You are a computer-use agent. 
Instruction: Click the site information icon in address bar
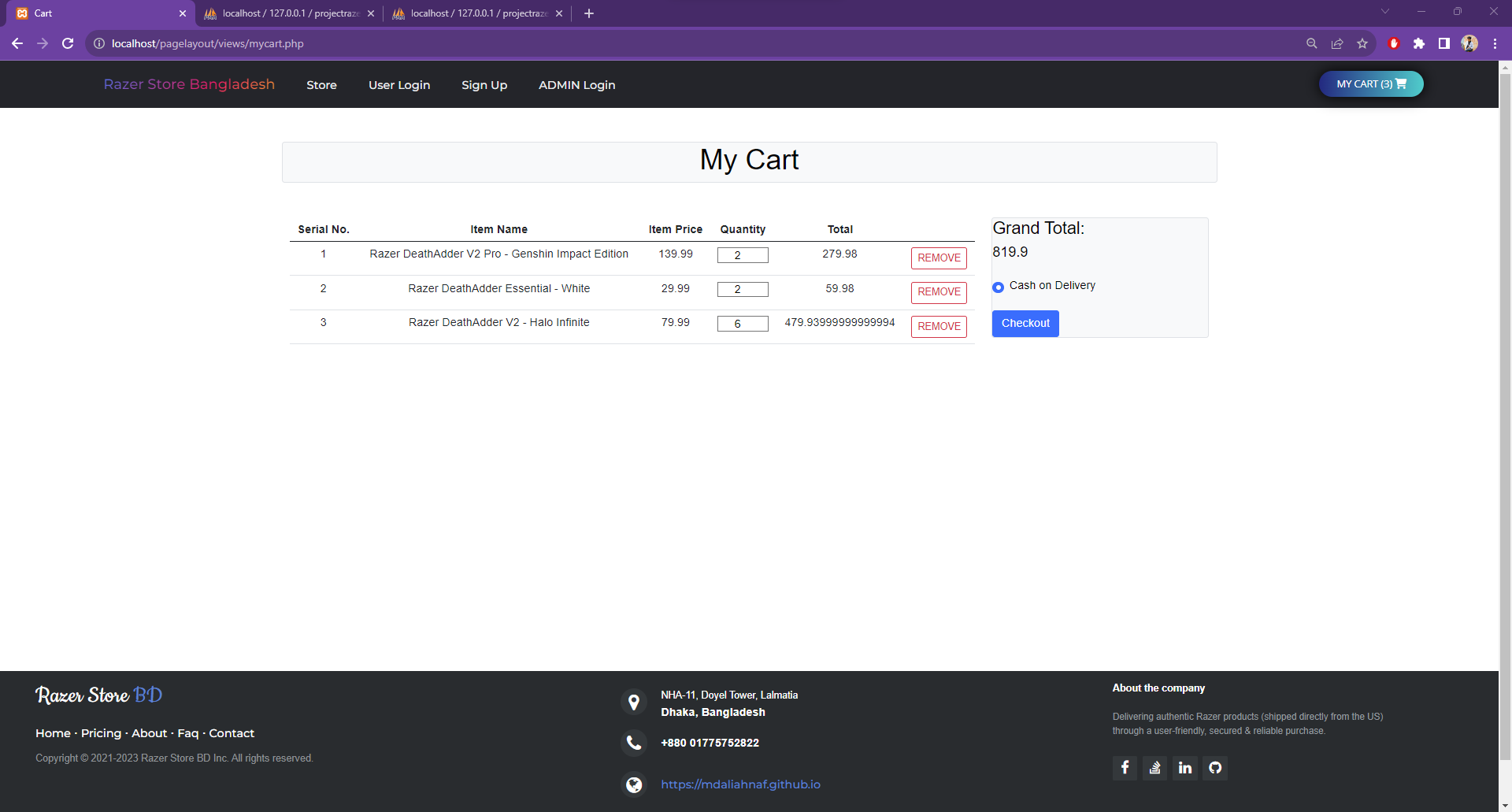click(99, 43)
